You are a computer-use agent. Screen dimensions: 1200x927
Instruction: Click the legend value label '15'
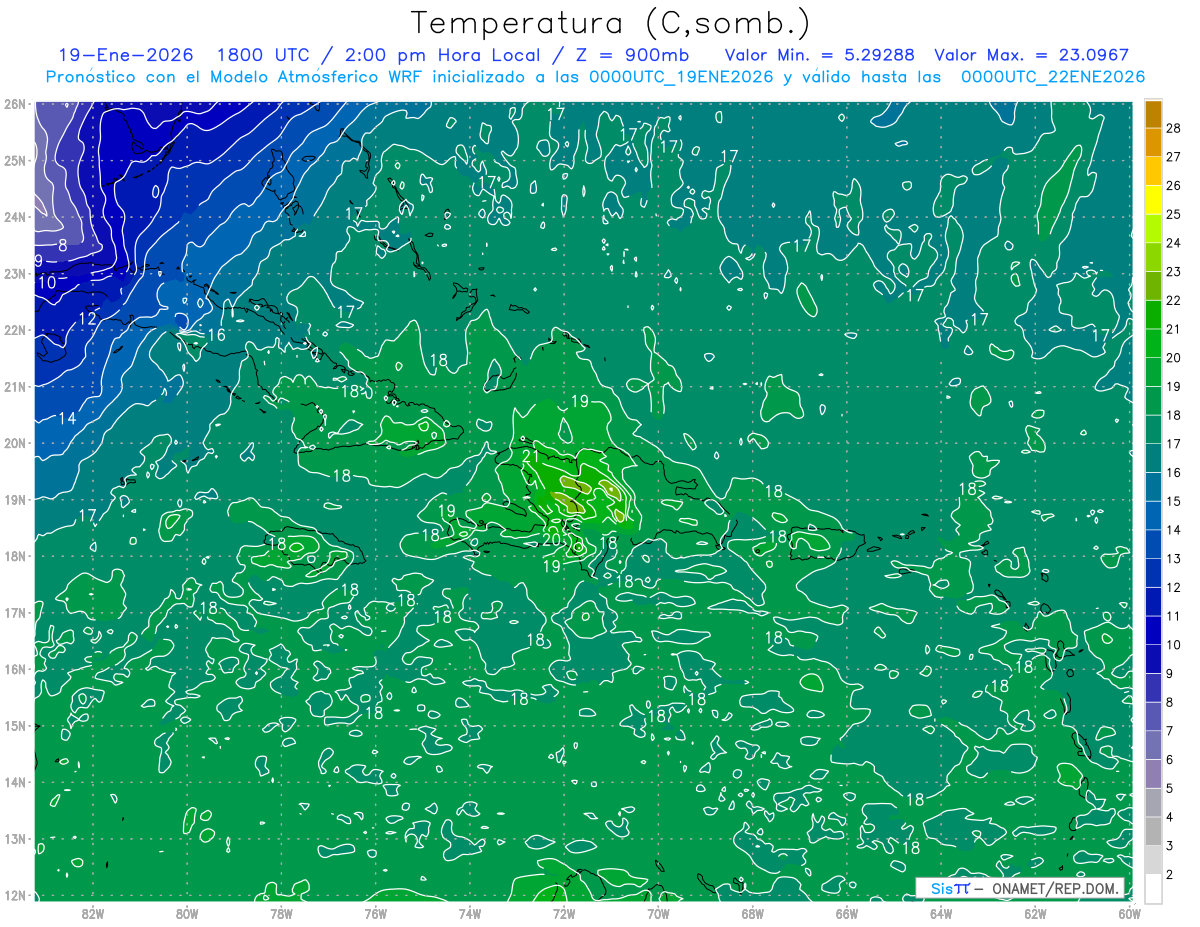[x=1173, y=501]
